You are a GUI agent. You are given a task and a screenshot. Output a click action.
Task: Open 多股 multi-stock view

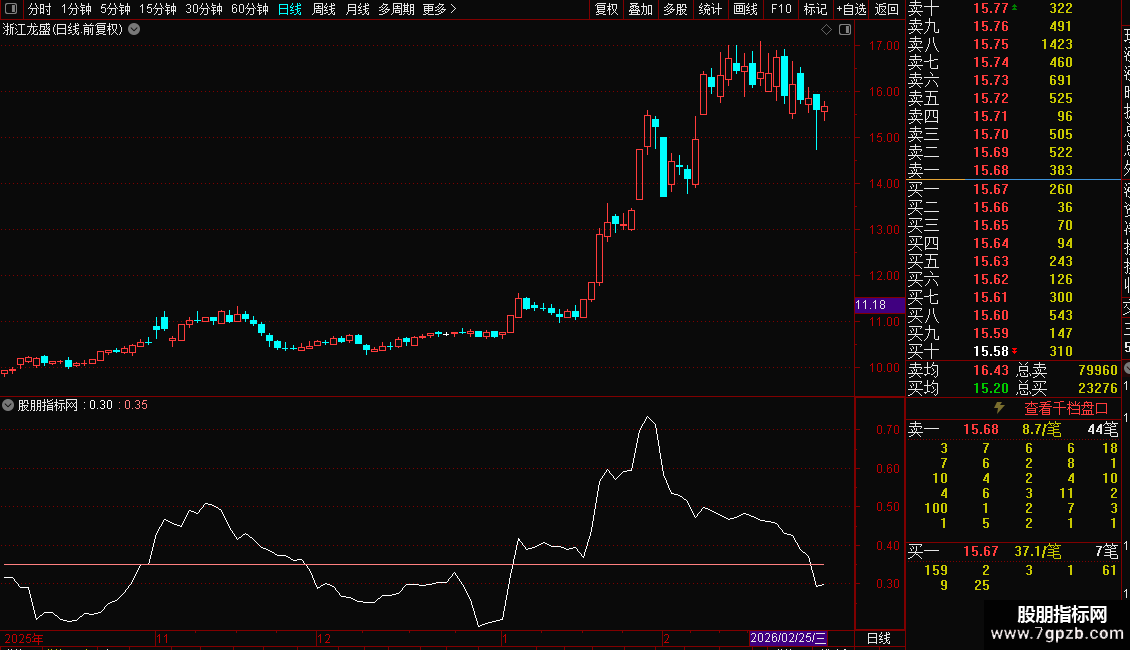(675, 9)
